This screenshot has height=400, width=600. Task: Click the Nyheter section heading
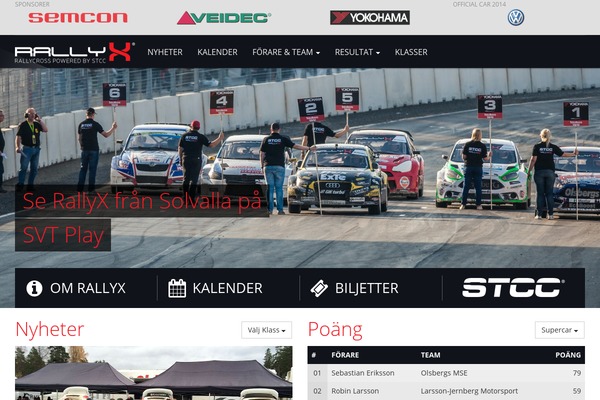[x=50, y=329]
